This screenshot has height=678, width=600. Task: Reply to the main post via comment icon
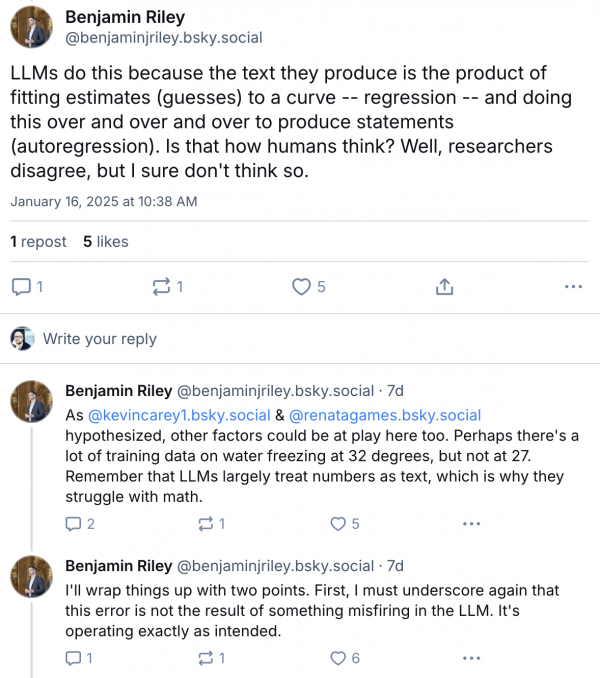tap(21, 287)
